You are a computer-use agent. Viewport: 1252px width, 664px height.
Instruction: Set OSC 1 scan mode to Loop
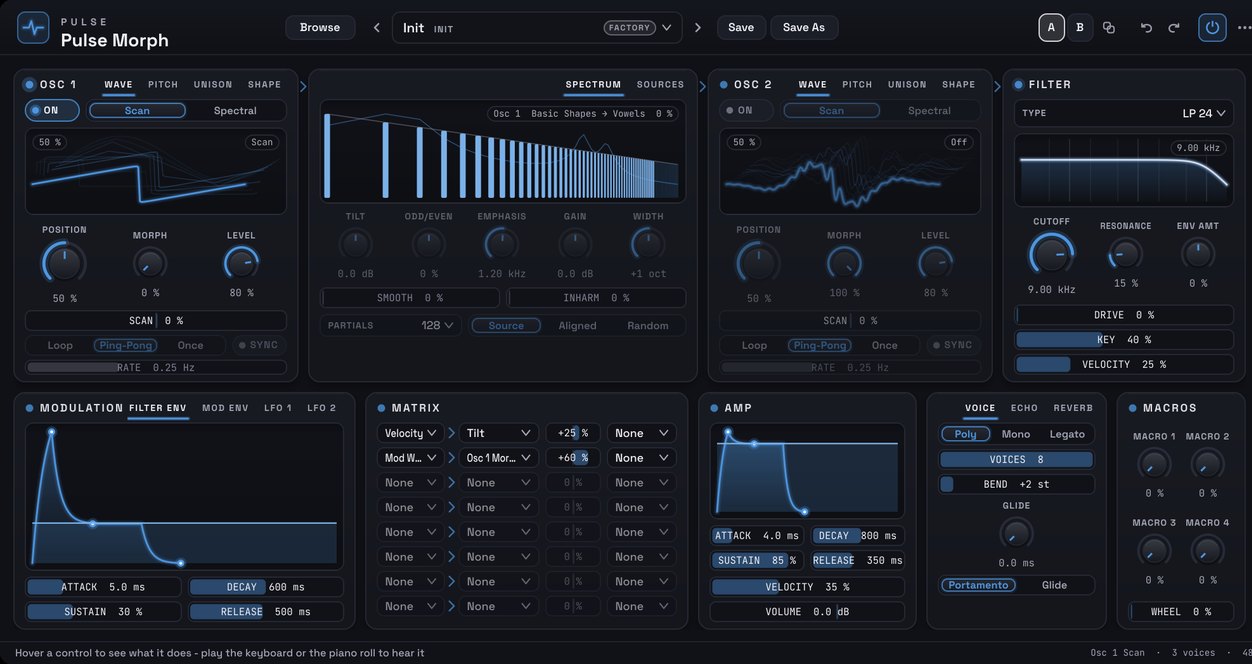(x=60, y=345)
